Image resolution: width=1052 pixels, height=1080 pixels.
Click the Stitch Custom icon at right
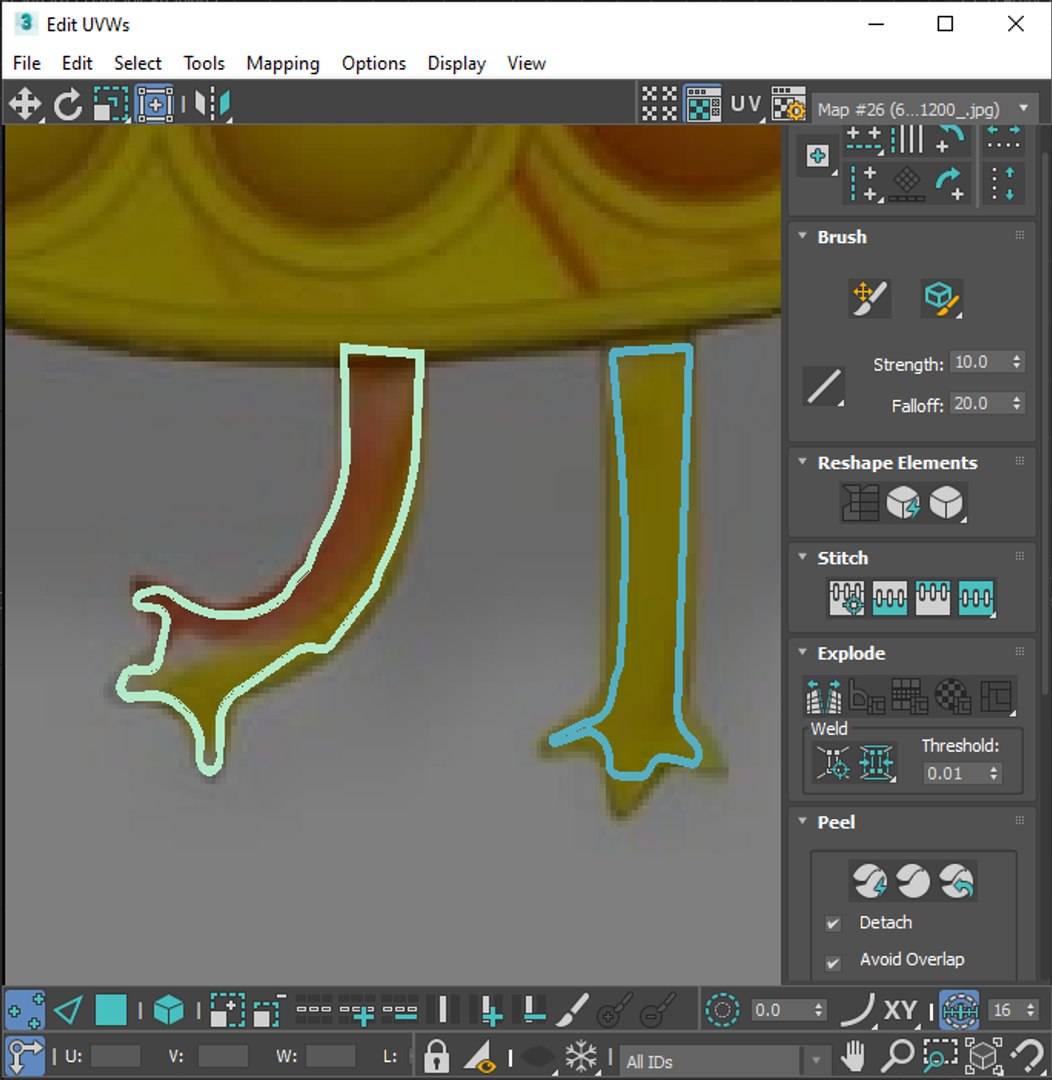(976, 597)
